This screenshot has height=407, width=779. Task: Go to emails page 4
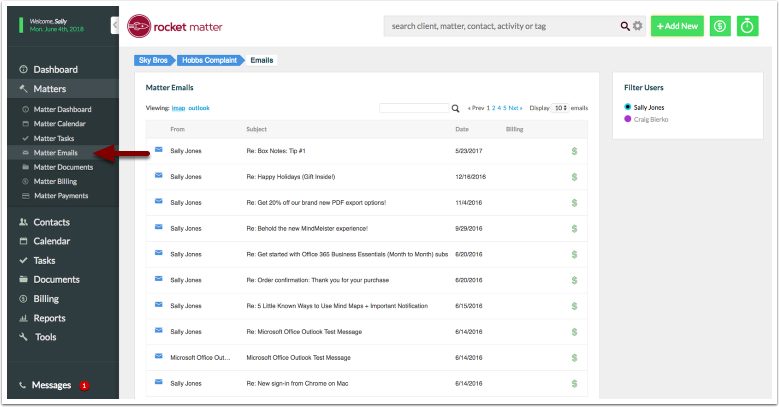pos(499,108)
